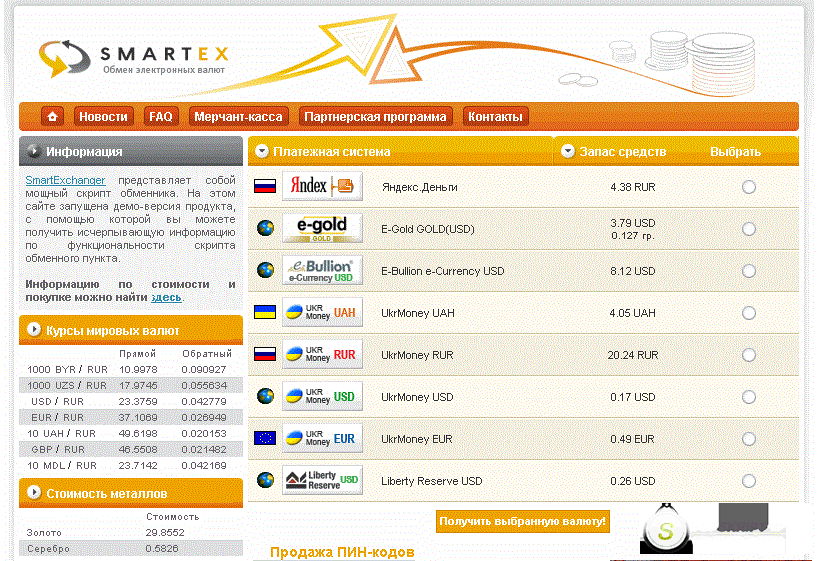Click the Получить выбранную валюту! button
Viewport: 819px width, 561px height.
click(x=522, y=521)
